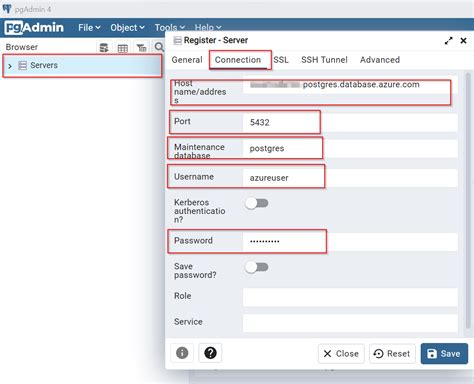
Task: Click the Filtered Rows icon in Browser toolbar
Action: pyautogui.click(x=141, y=48)
